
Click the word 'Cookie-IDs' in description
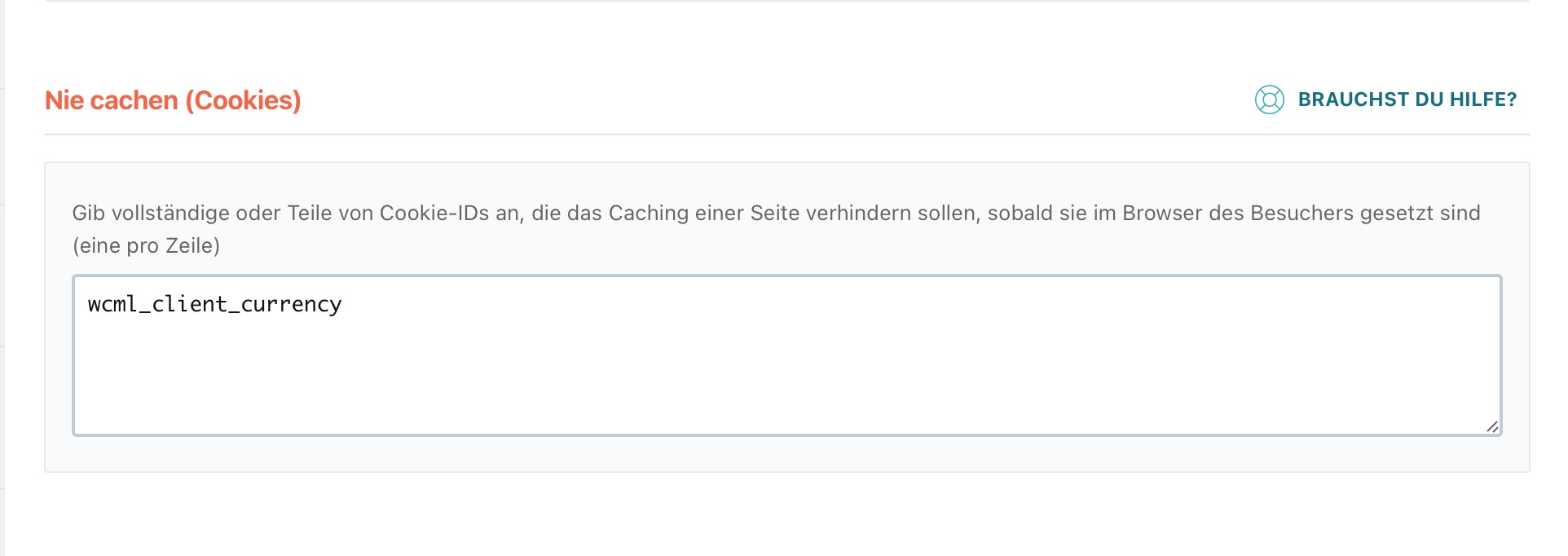[434, 213]
